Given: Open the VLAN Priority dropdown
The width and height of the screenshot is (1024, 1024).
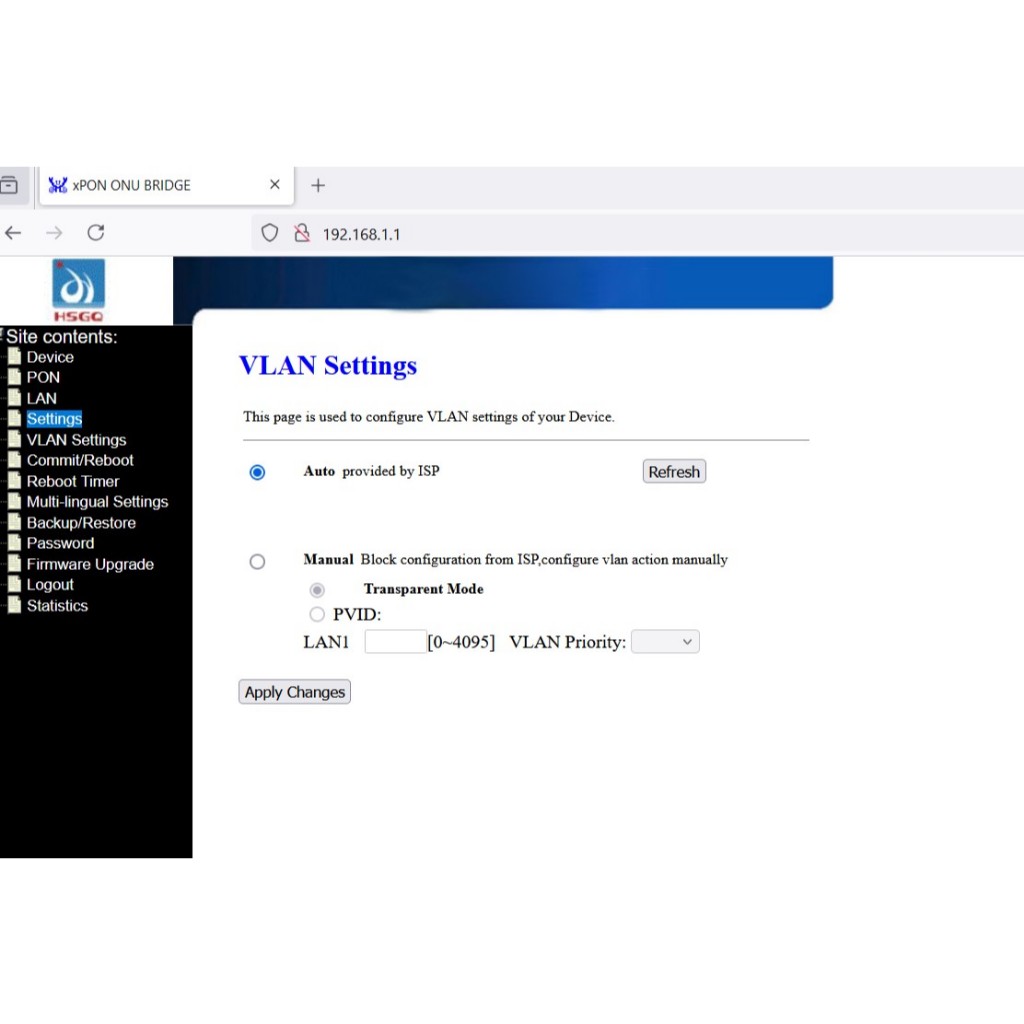Looking at the screenshot, I should click(x=665, y=642).
